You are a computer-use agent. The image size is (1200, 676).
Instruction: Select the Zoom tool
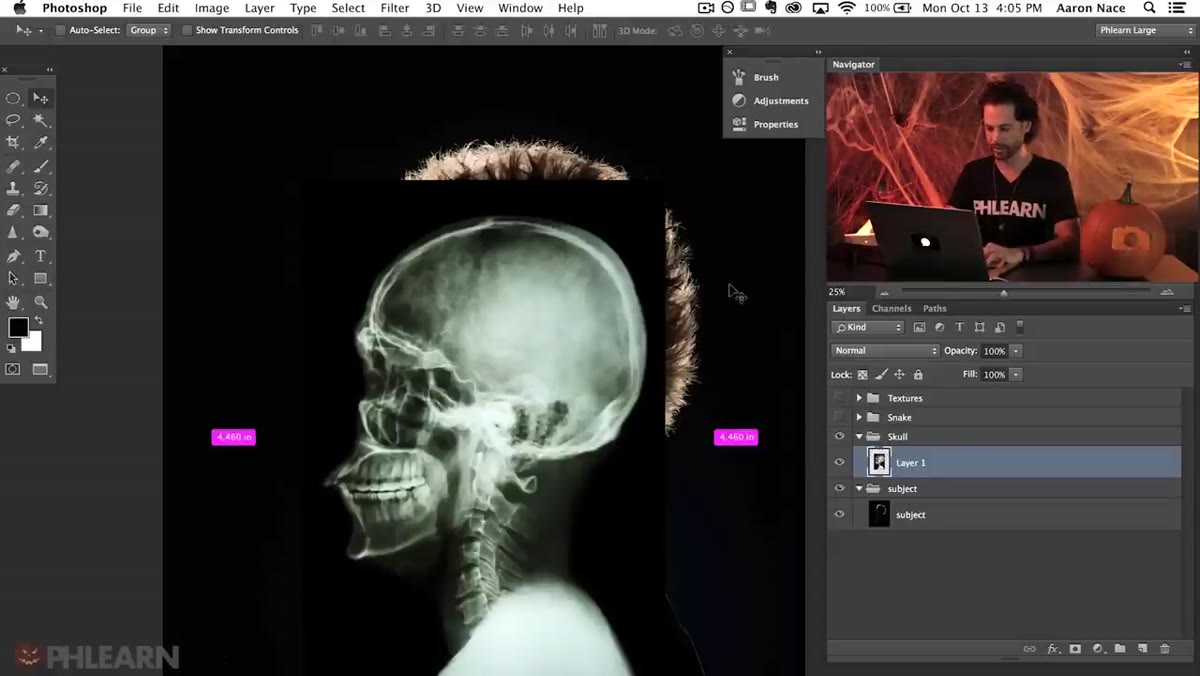click(41, 301)
